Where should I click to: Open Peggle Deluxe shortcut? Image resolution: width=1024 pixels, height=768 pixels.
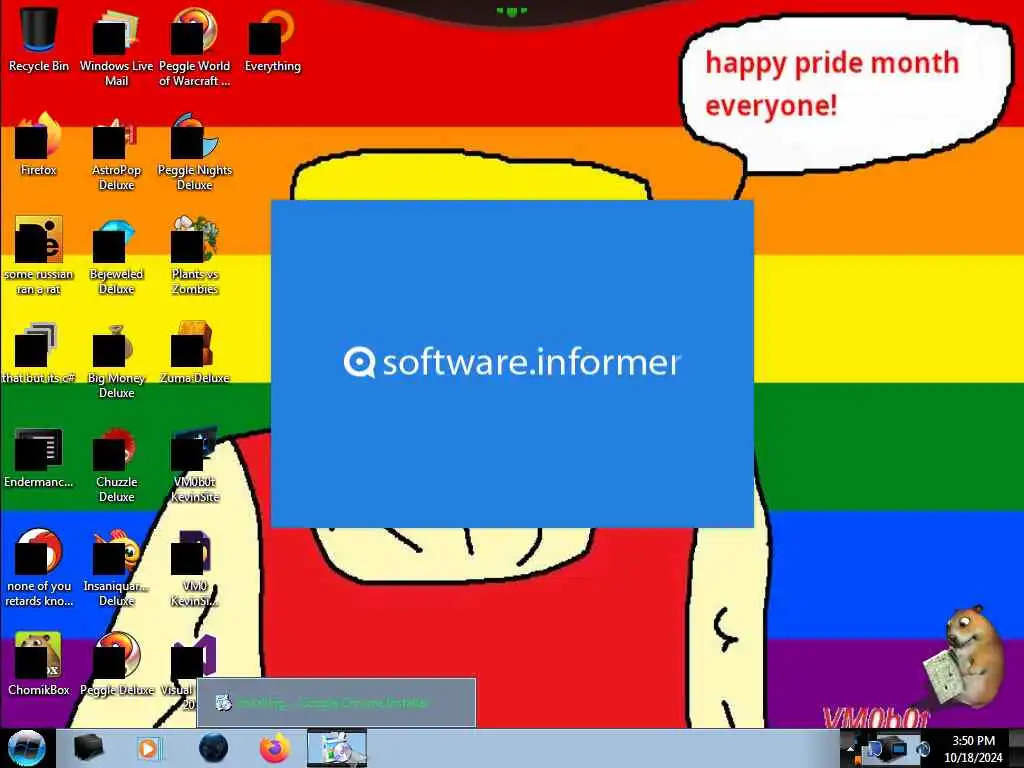click(116, 664)
